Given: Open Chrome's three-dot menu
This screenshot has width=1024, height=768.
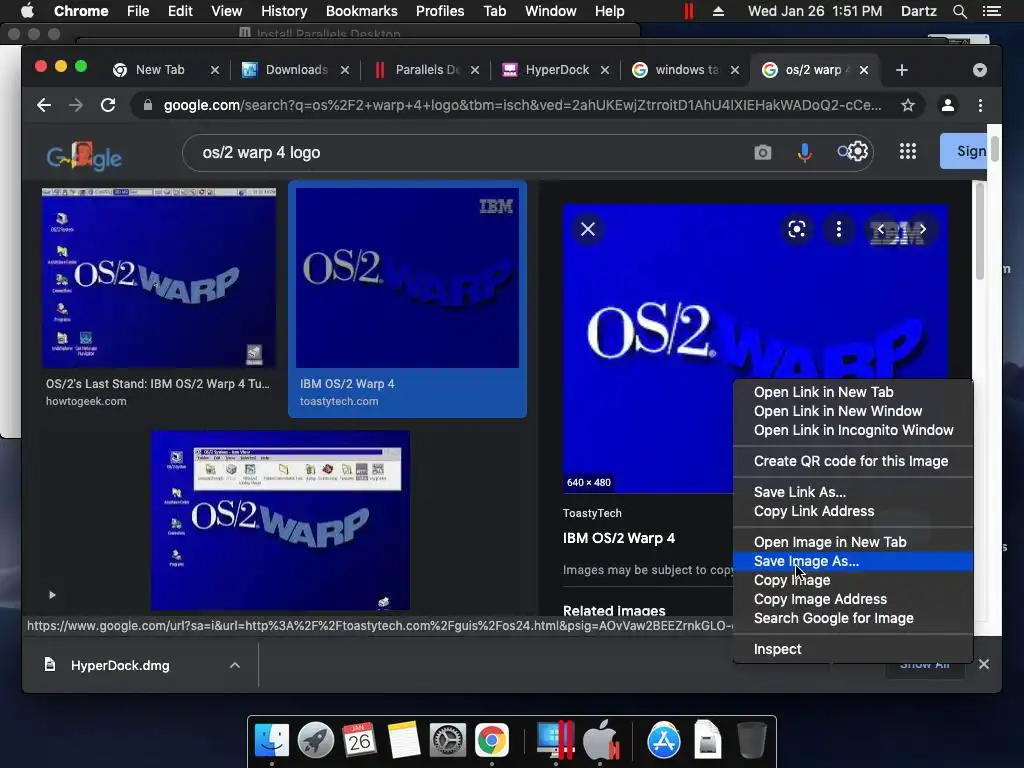Looking at the screenshot, I should 980,105.
